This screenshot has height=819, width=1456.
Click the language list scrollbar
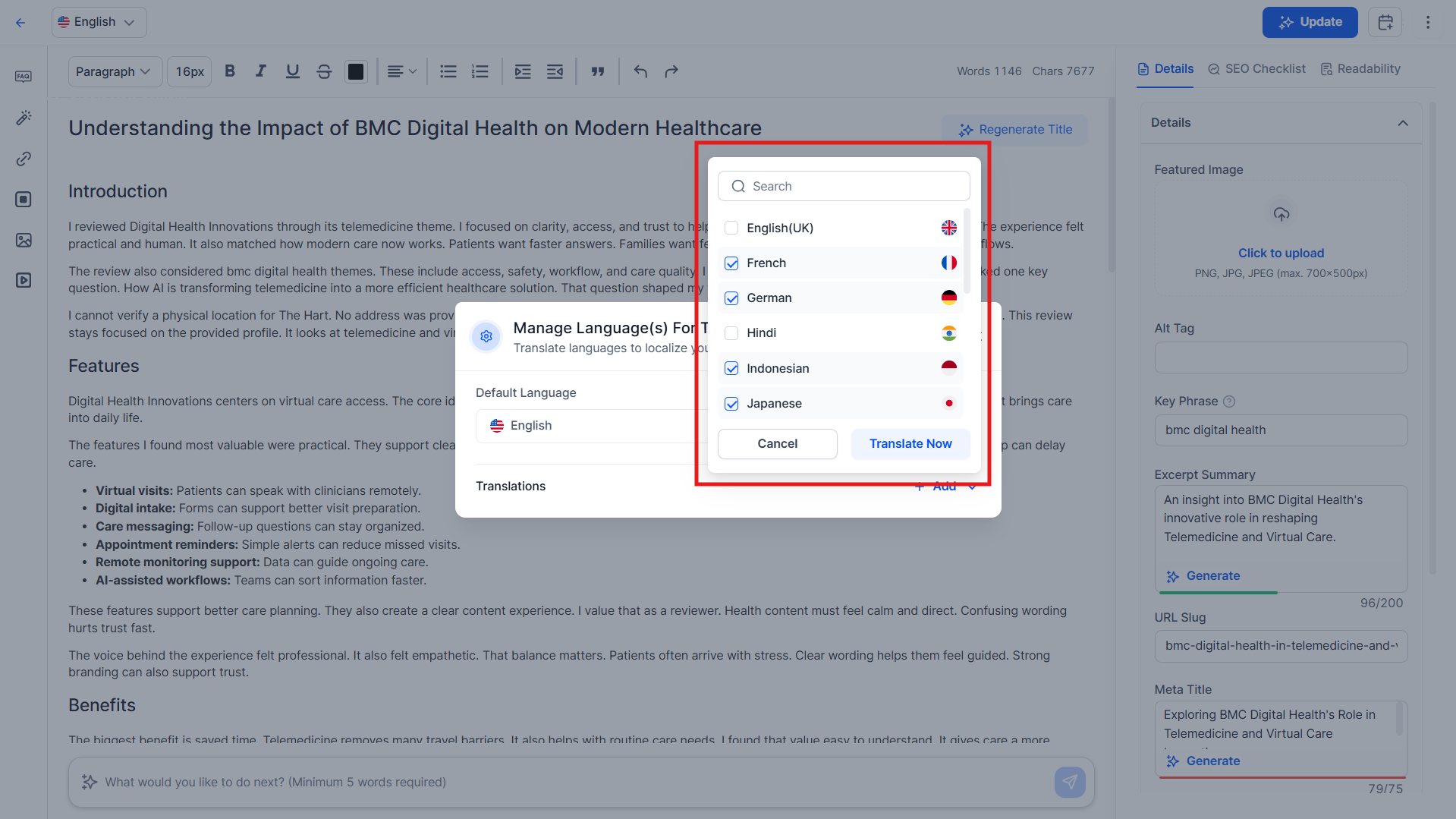pyautogui.click(x=967, y=250)
